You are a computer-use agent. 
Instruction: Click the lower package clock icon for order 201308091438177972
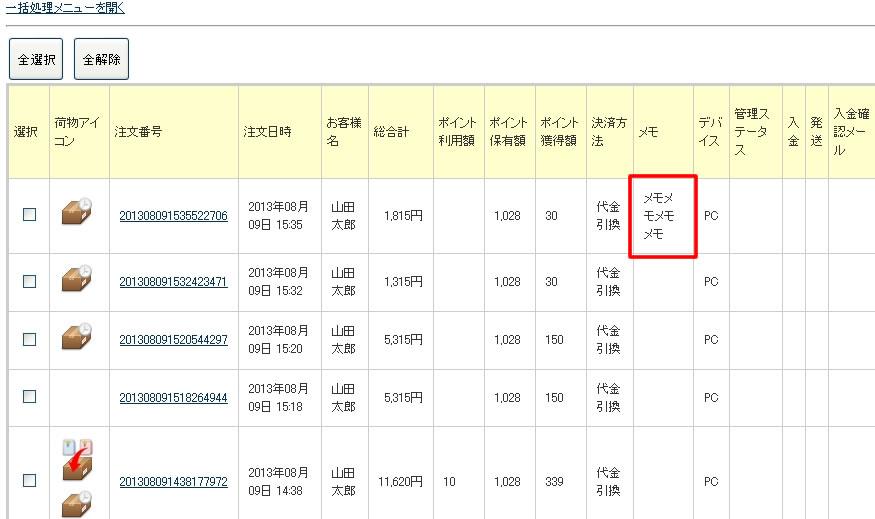77,505
